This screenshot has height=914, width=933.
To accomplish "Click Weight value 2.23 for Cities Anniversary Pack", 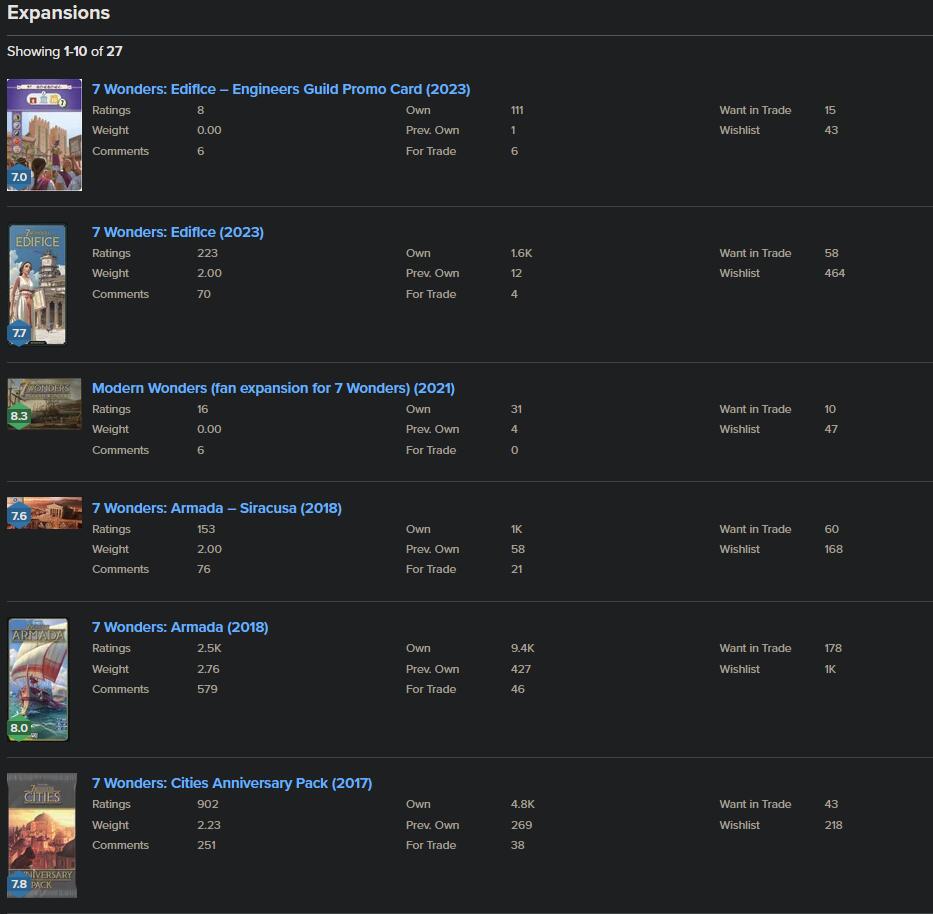I will point(209,825).
